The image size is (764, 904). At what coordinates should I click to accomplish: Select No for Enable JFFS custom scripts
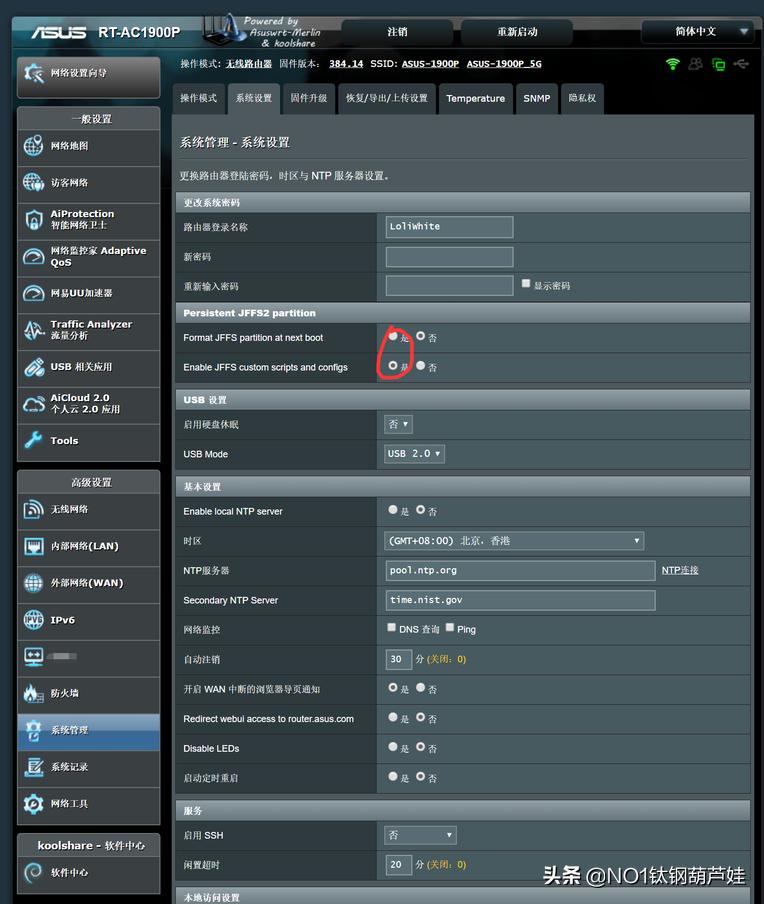[421, 366]
